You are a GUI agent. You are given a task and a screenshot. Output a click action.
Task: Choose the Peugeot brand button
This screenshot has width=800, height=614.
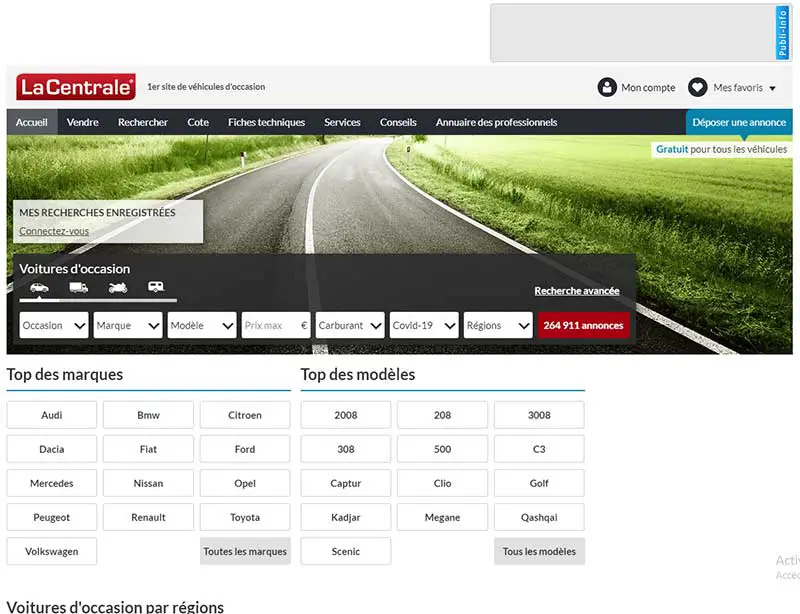point(52,517)
